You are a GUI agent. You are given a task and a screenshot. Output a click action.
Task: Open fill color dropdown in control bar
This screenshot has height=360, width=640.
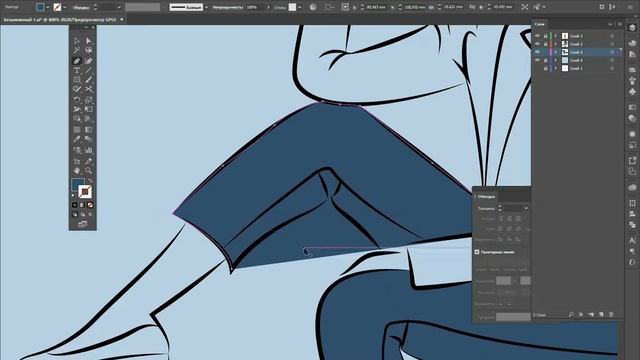(x=47, y=7)
